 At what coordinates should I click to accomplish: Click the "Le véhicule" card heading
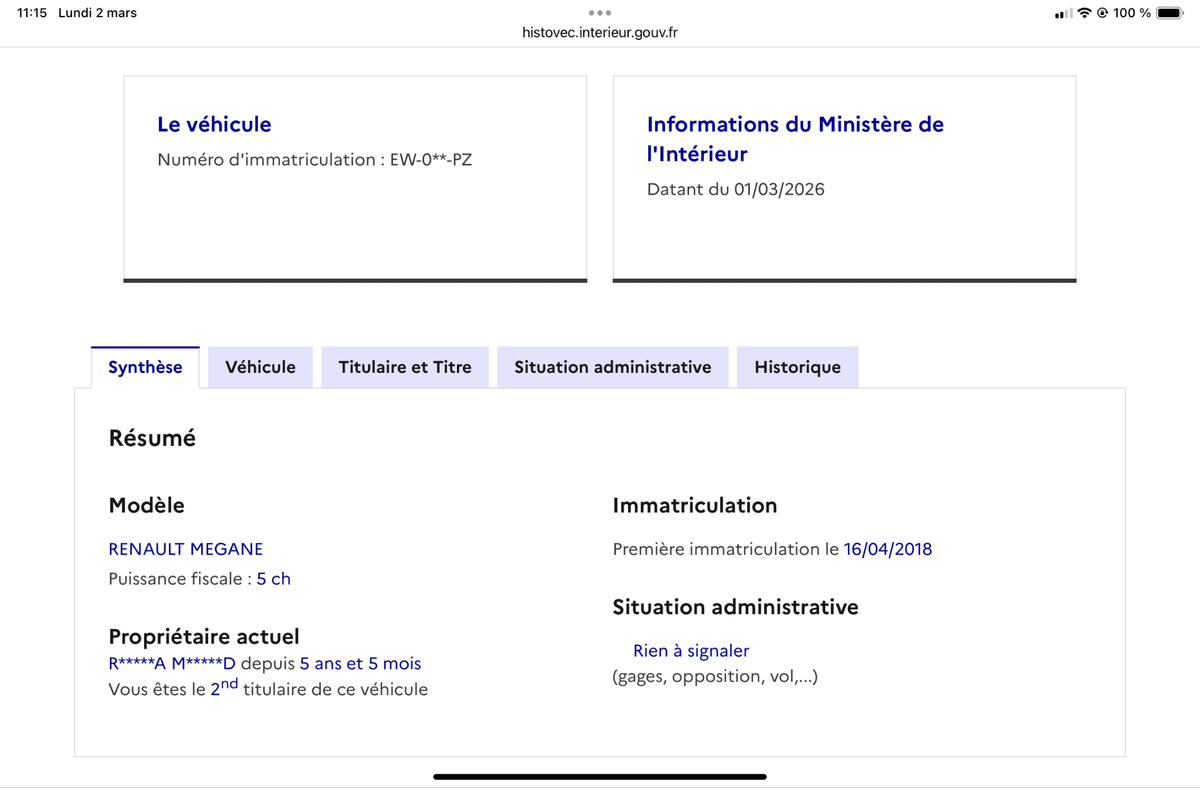(x=214, y=124)
